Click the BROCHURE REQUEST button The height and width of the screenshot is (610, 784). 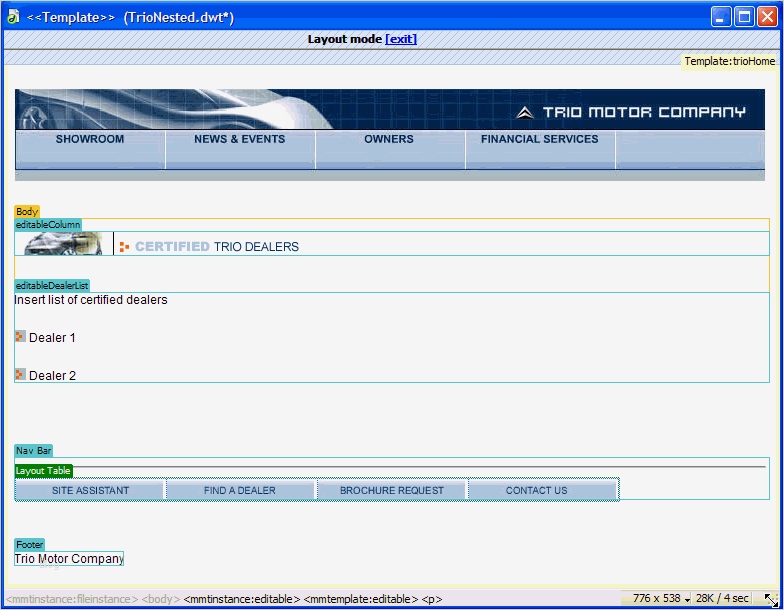[392, 490]
